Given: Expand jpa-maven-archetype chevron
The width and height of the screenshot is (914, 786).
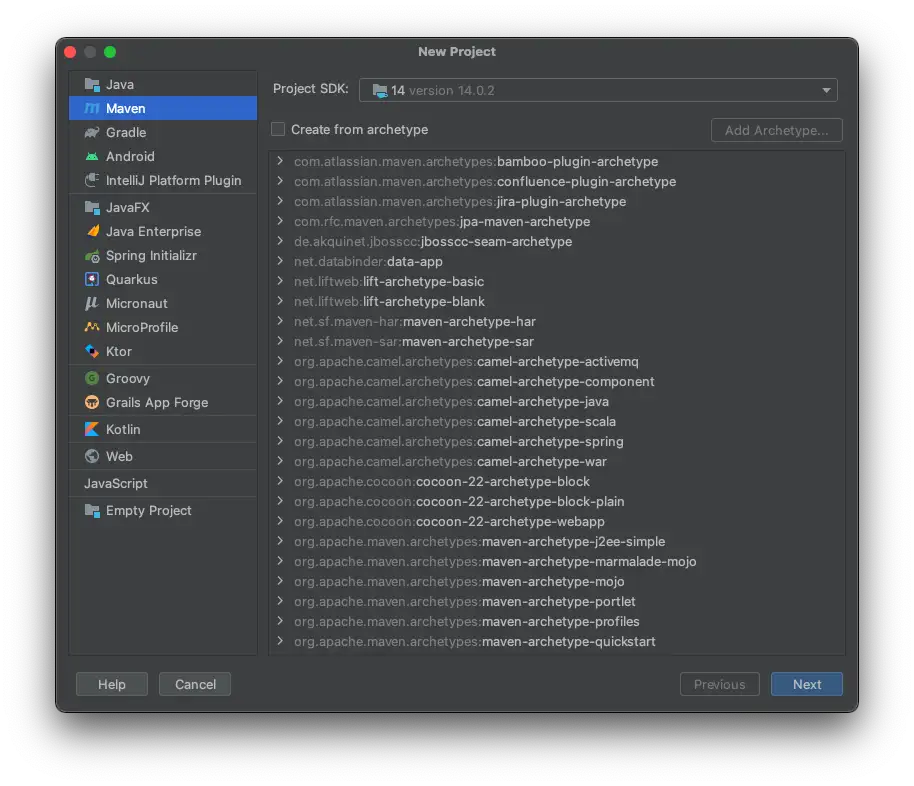Looking at the screenshot, I should point(280,221).
